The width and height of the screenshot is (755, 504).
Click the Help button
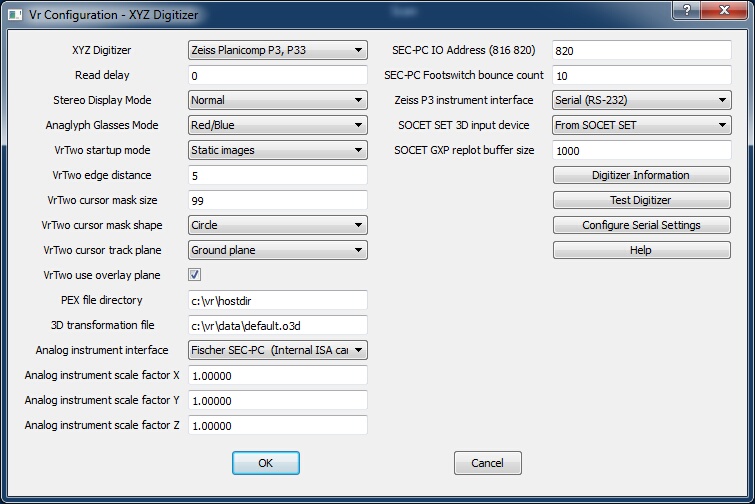point(642,250)
